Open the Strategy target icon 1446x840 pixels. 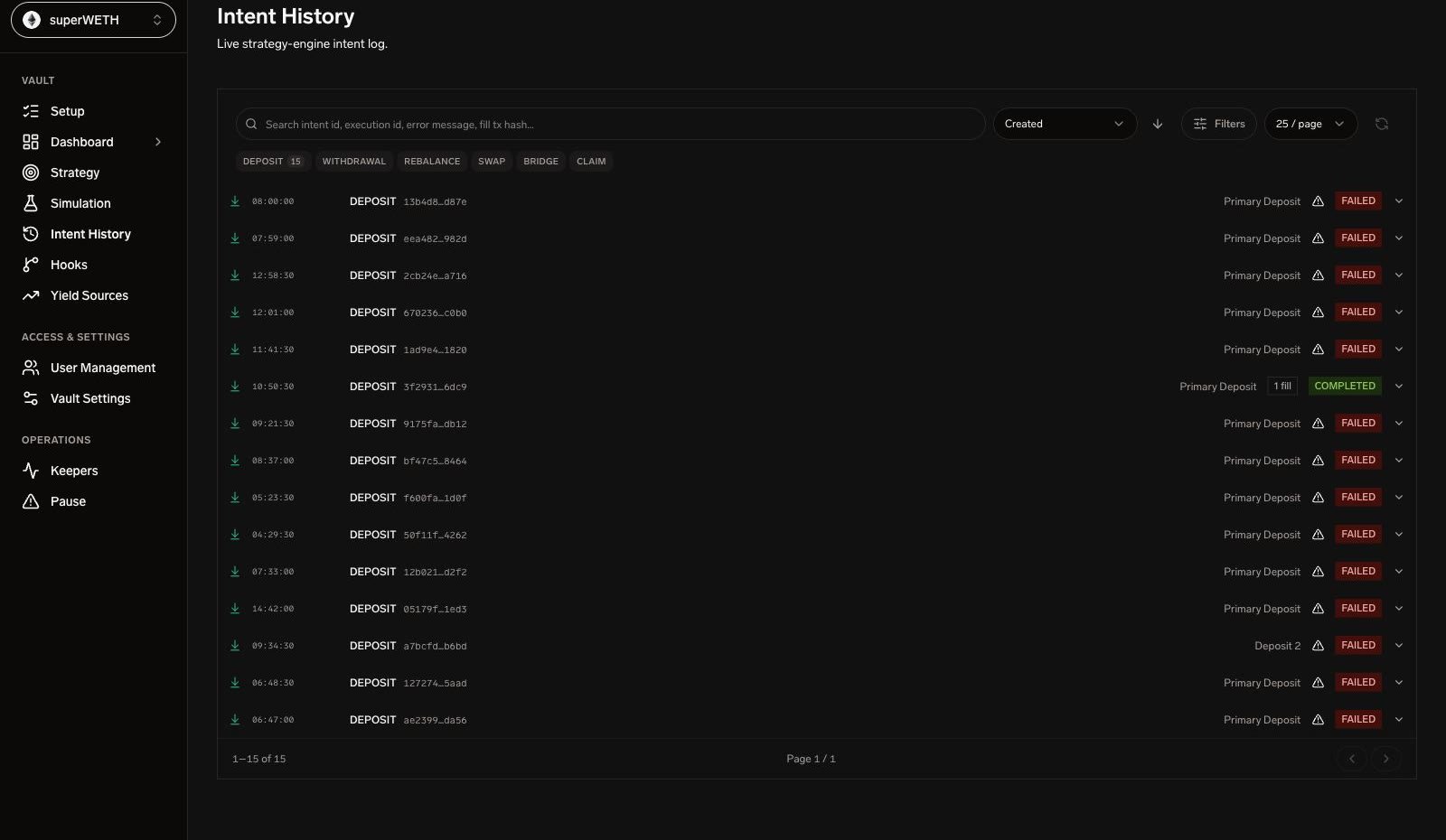[x=31, y=173]
